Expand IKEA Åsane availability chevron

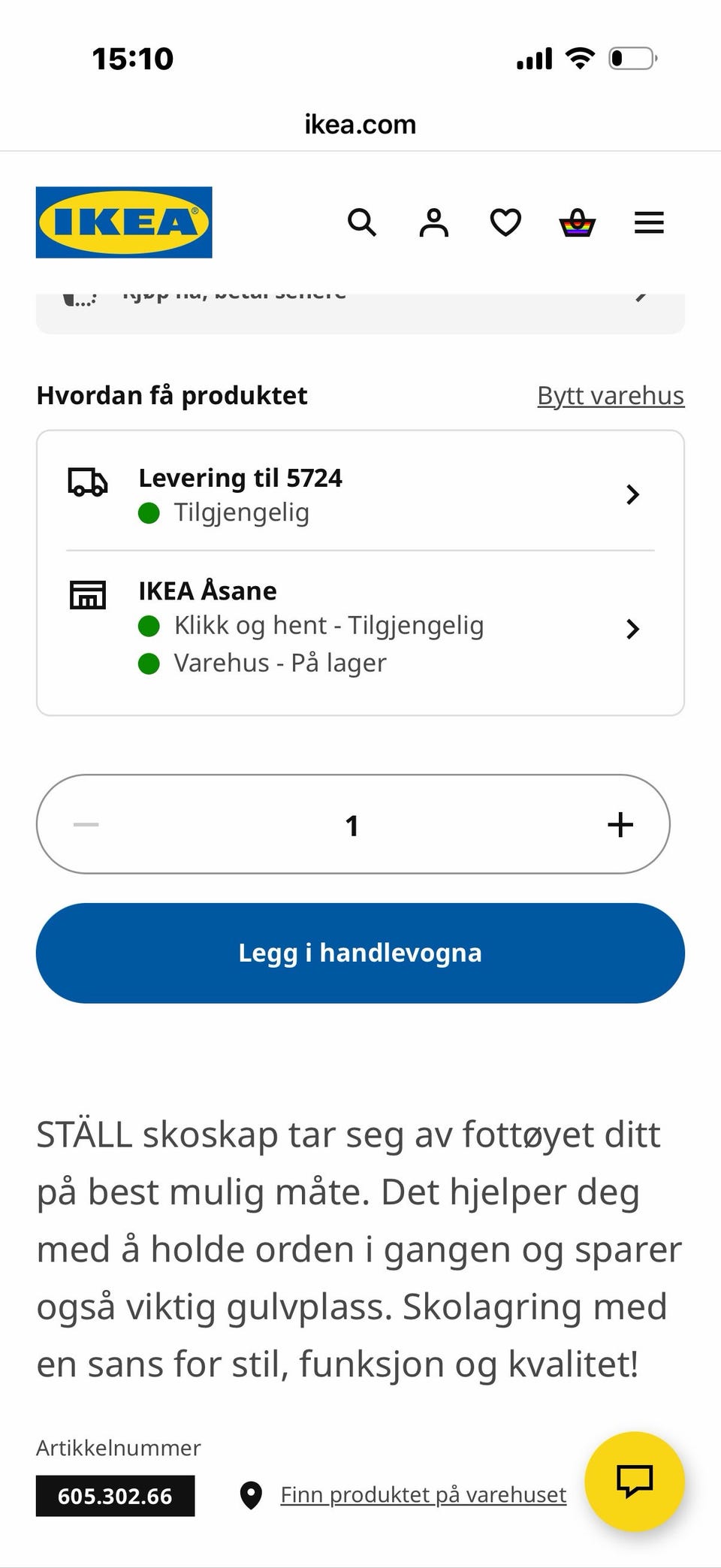632,629
